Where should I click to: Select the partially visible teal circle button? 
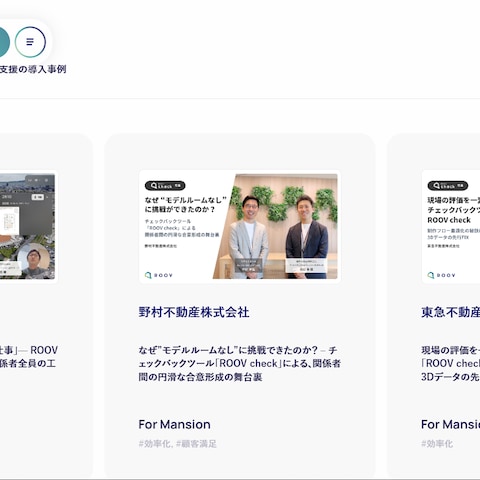5,42
